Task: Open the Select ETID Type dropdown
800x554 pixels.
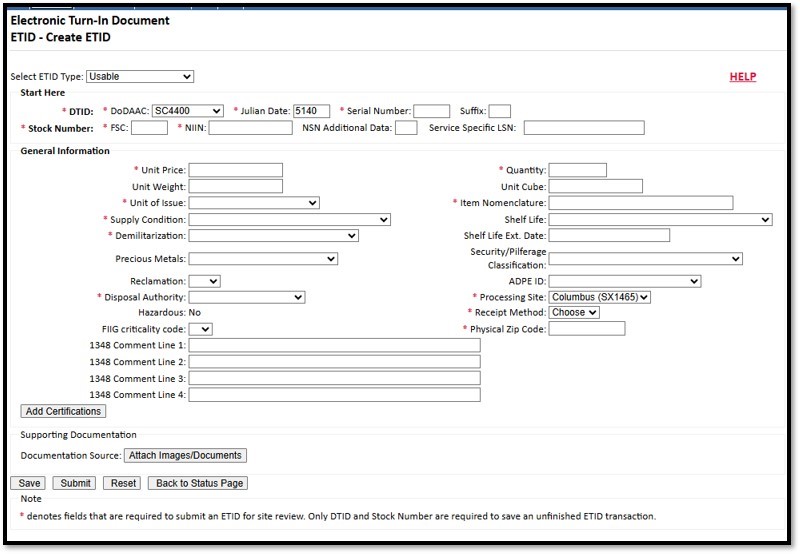Action: coord(140,76)
